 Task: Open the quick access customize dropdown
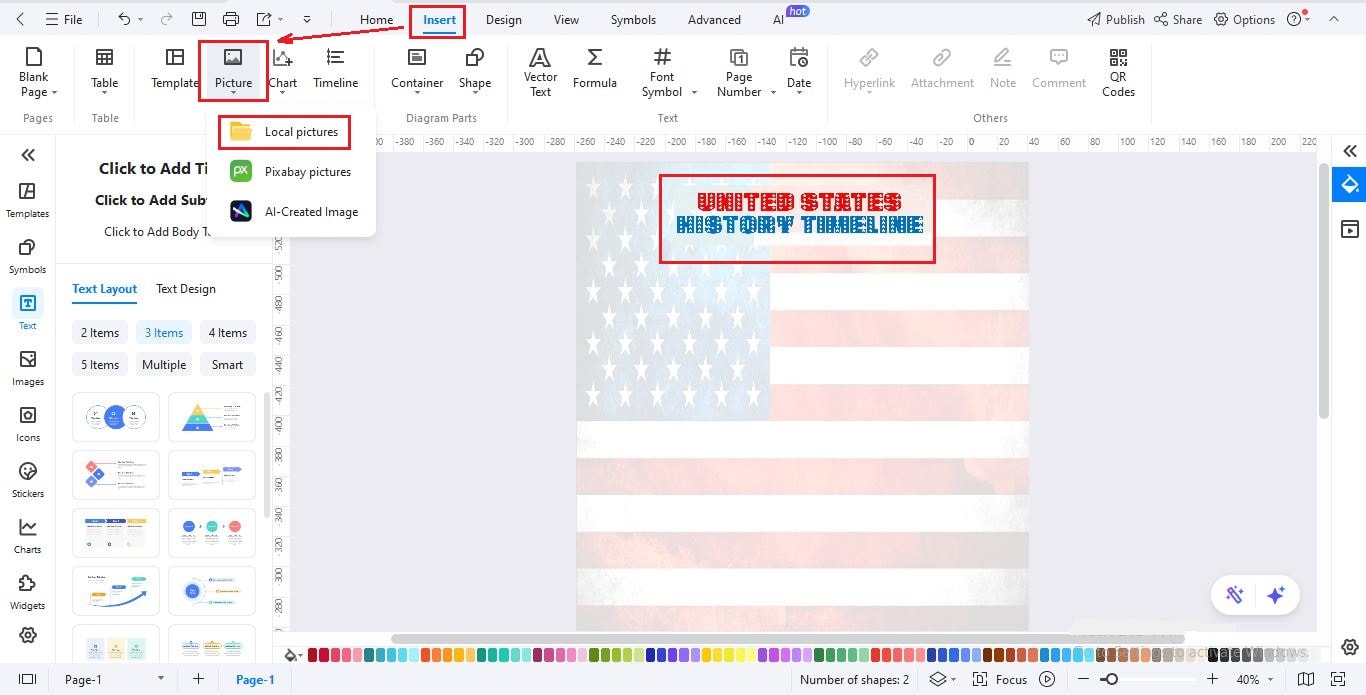pos(307,19)
